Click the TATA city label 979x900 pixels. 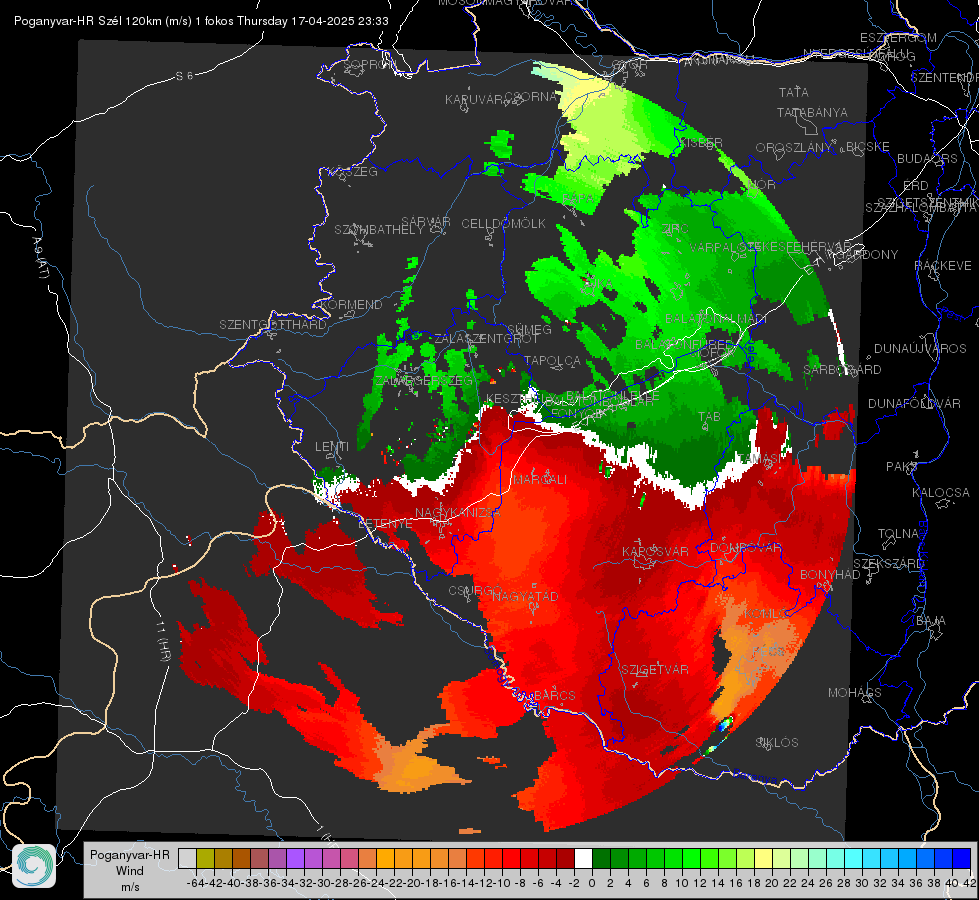[794, 92]
